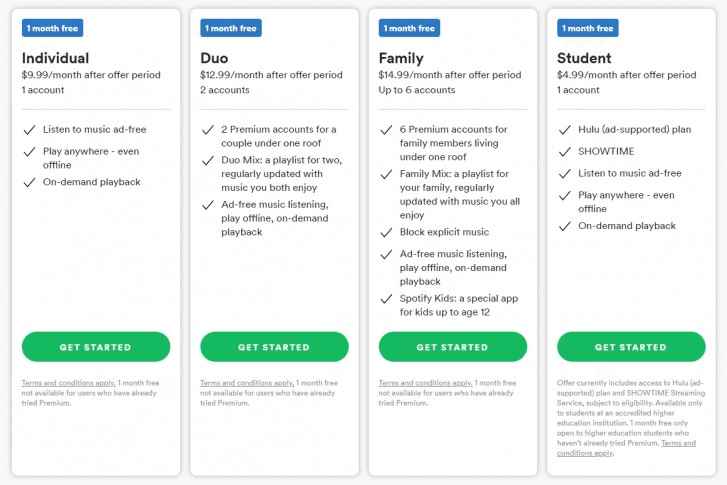
Task: Choose Get Started for Student plan
Action: pyautogui.click(x=630, y=347)
